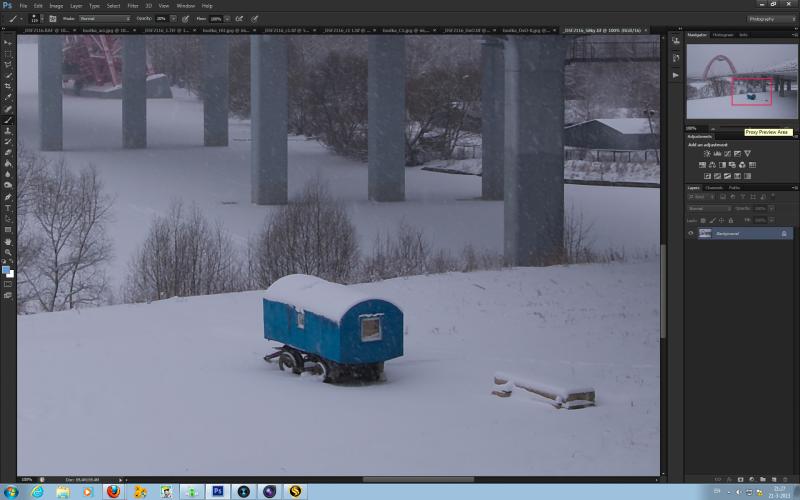This screenshot has width=800, height=500.
Task: Select the Type tool
Action: click(x=8, y=208)
